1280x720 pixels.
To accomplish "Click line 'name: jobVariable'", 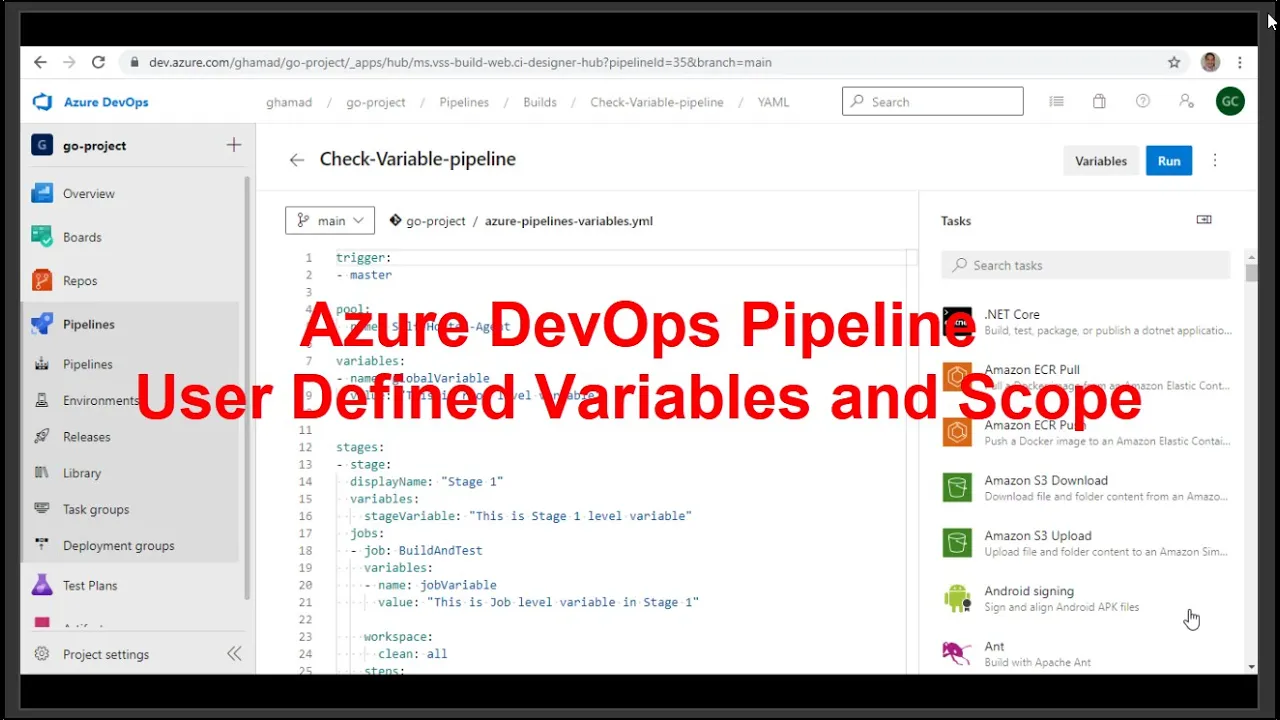I will pyautogui.click(x=437, y=585).
